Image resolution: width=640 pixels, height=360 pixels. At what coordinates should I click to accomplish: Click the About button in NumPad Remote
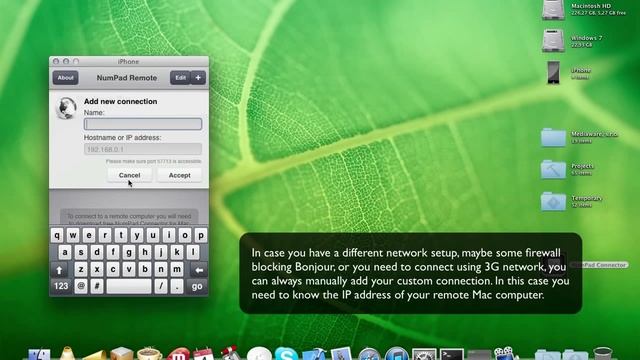[65, 78]
